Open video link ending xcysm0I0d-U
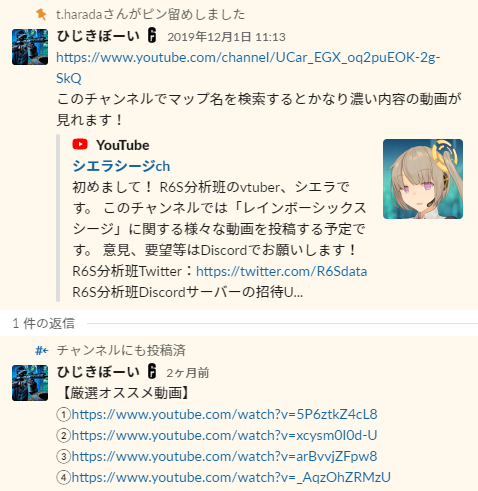Screen dimensions: 478x491 pyautogui.click(x=224, y=435)
